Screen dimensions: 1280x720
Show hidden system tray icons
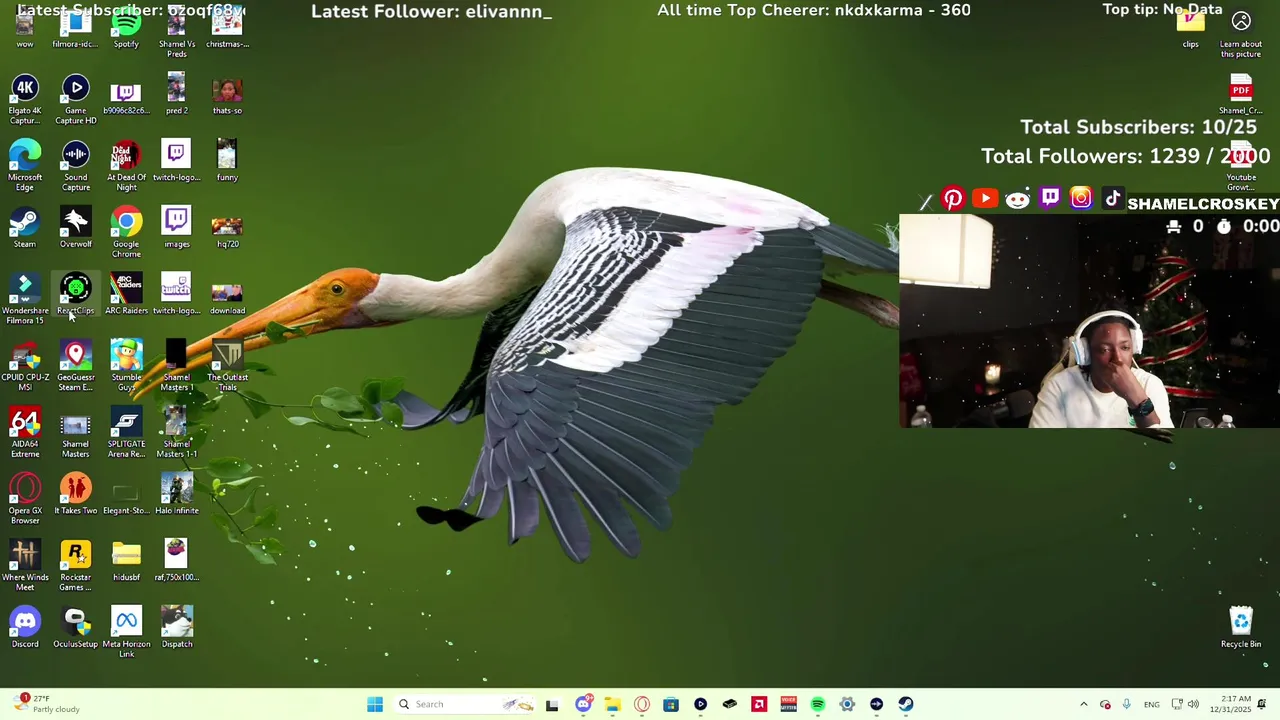(1083, 704)
